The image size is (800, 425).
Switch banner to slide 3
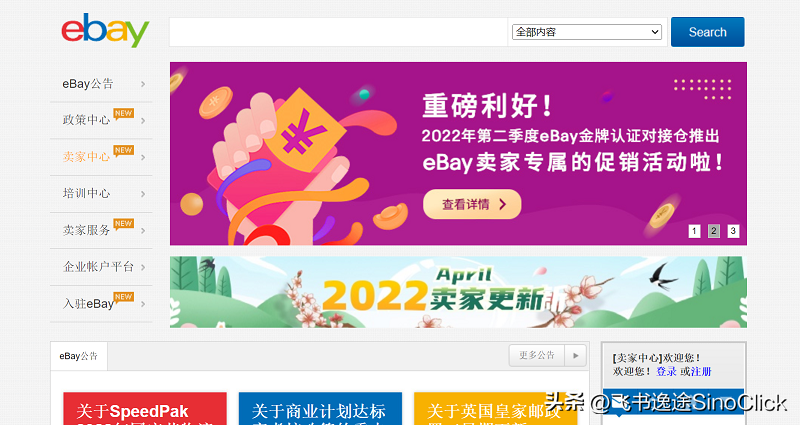pyautogui.click(x=733, y=231)
